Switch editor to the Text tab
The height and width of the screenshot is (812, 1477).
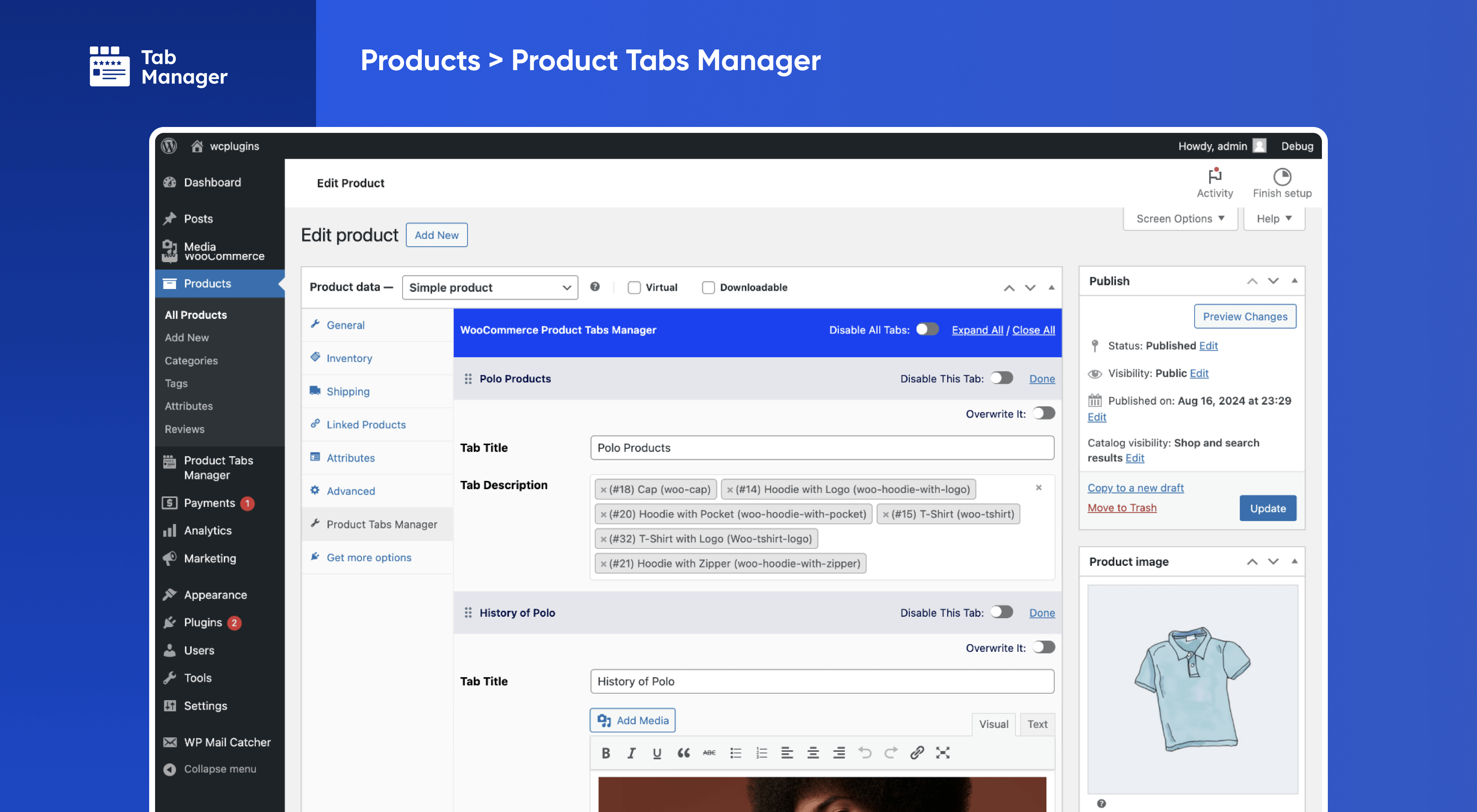[x=1036, y=724]
